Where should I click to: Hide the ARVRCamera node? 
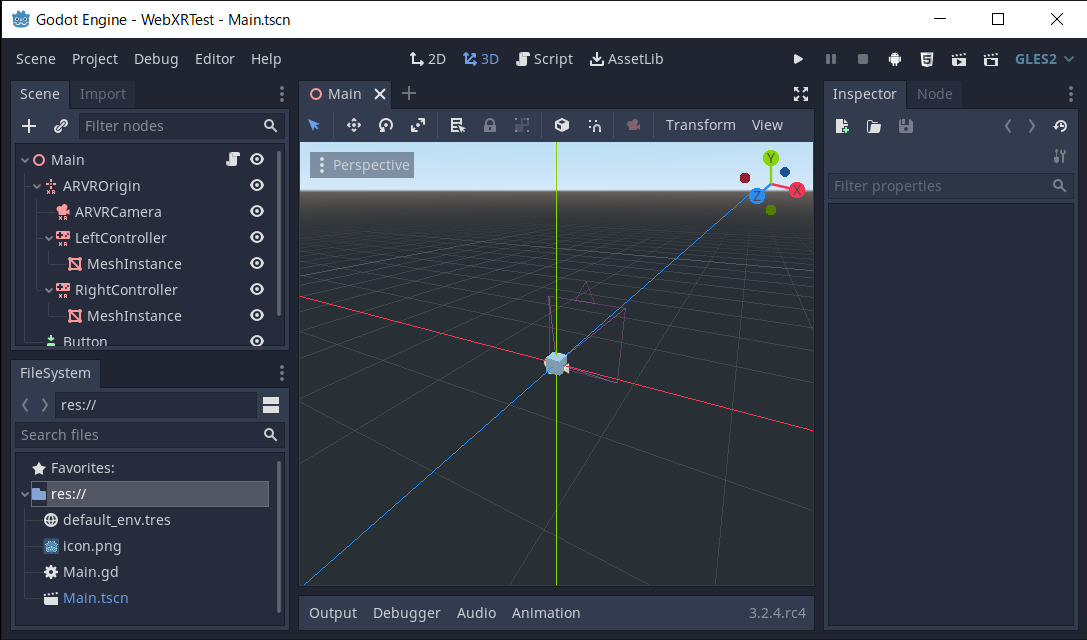point(257,212)
